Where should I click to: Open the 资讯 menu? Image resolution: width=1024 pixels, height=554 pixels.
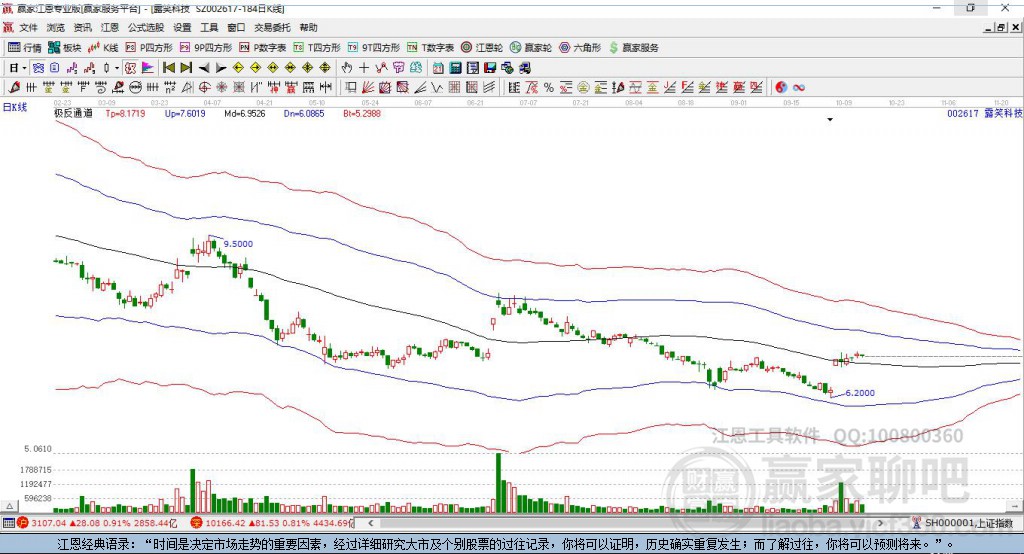pos(82,27)
